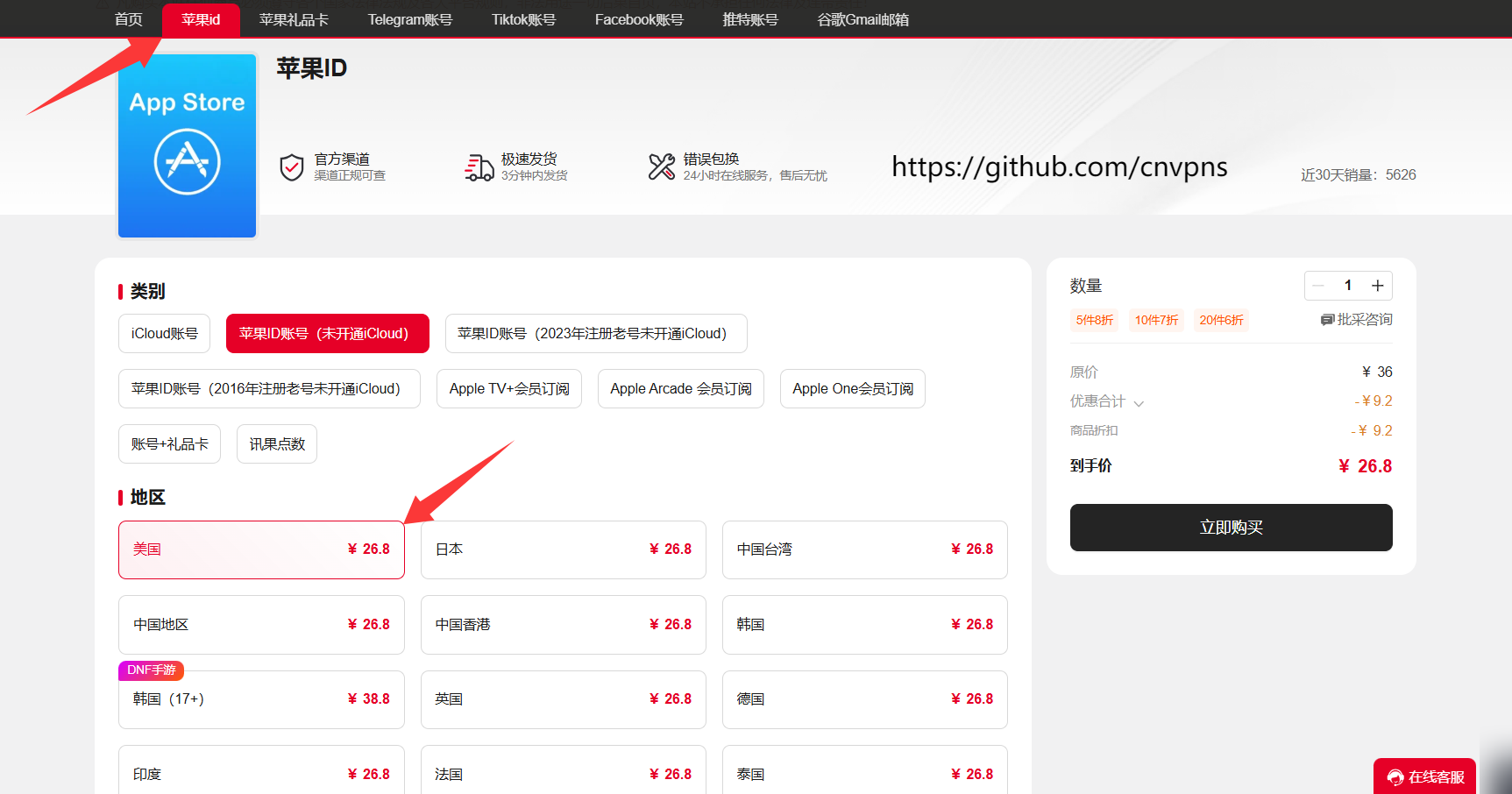Select Apple Arcade 会员订阅 category
Screen dimensions: 1512x794
coord(681,388)
